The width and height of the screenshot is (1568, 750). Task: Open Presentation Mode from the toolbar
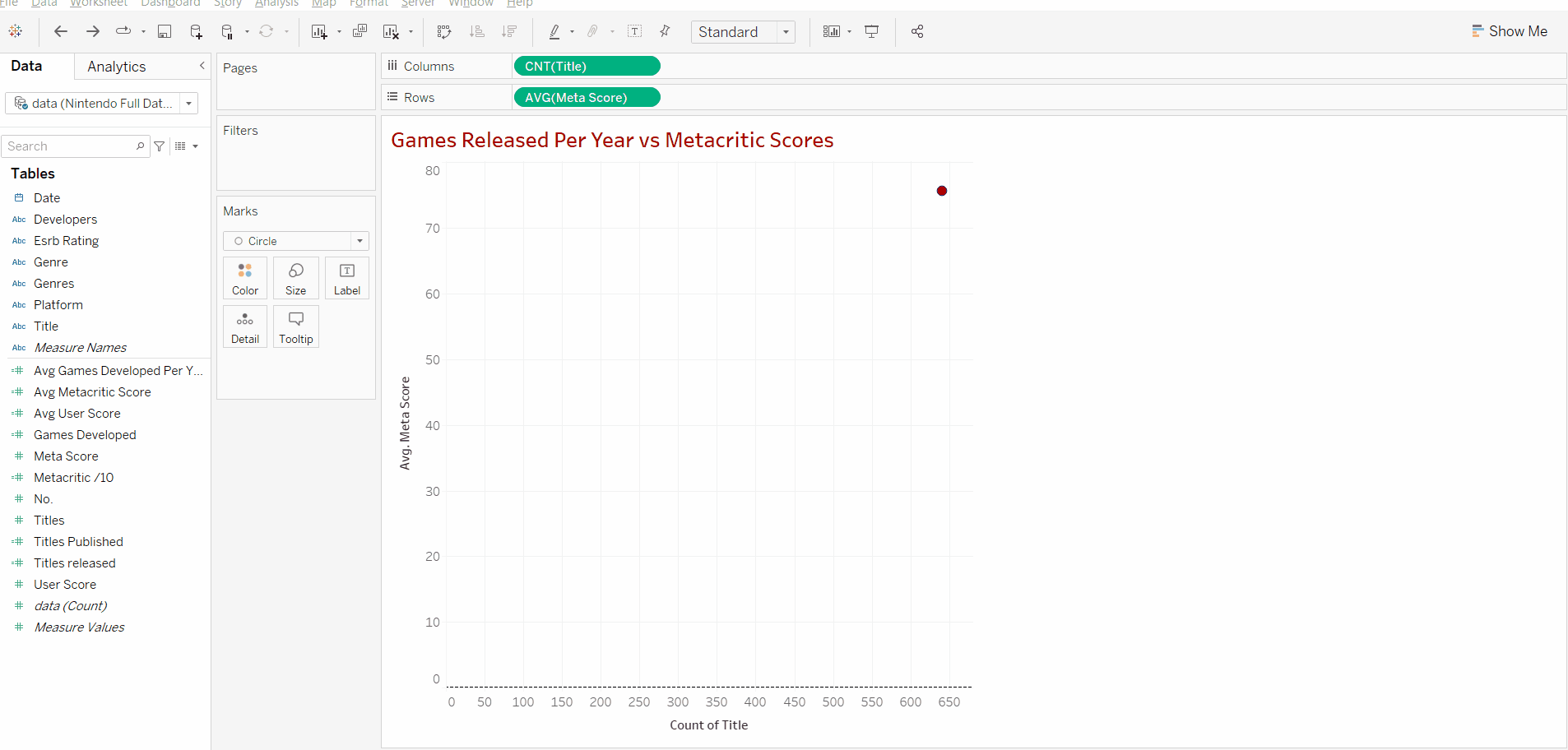click(871, 32)
